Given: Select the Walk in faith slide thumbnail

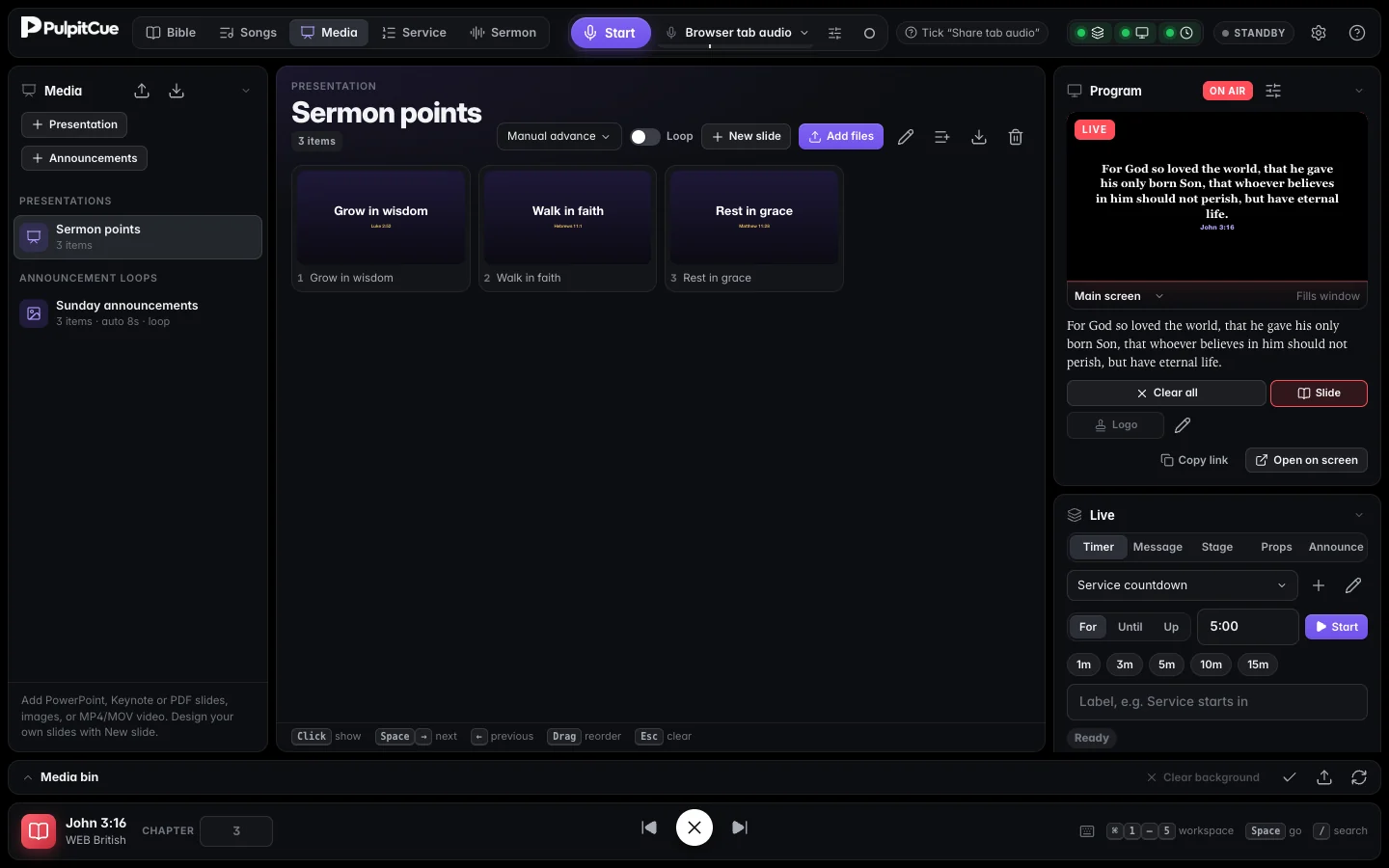Looking at the screenshot, I should pos(568,229).
